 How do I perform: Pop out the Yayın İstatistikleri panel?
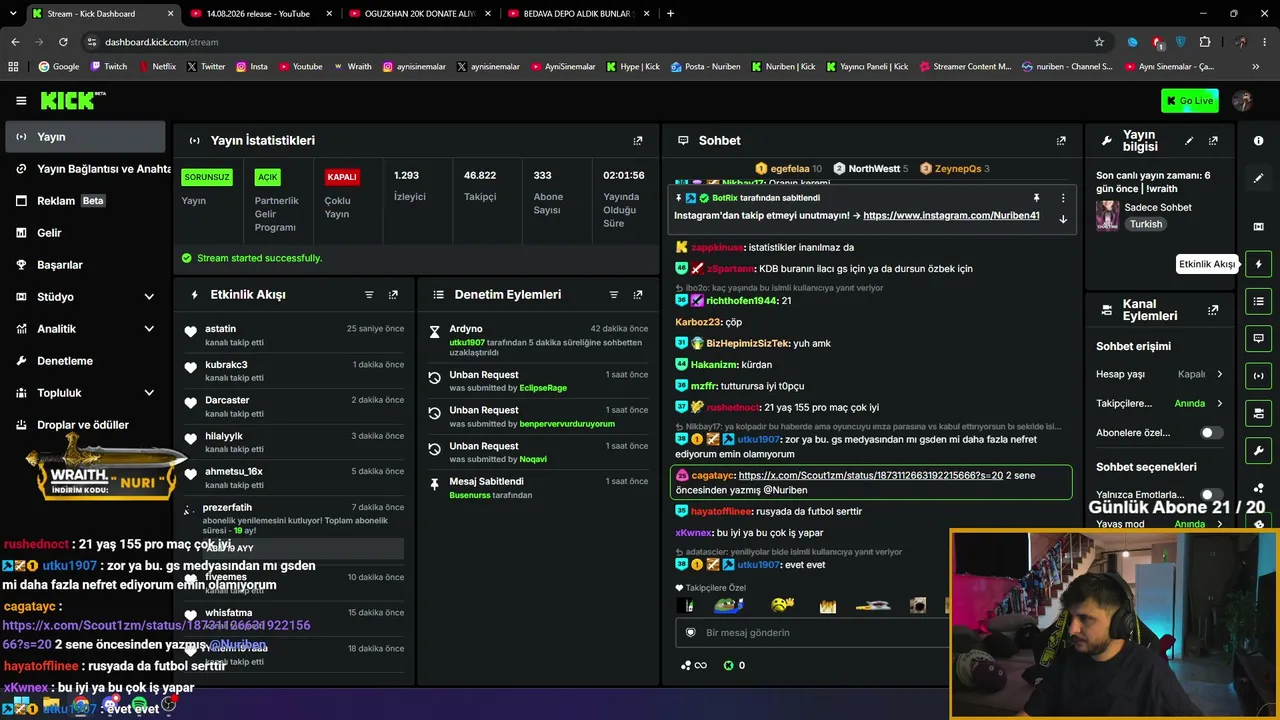pyautogui.click(x=638, y=141)
